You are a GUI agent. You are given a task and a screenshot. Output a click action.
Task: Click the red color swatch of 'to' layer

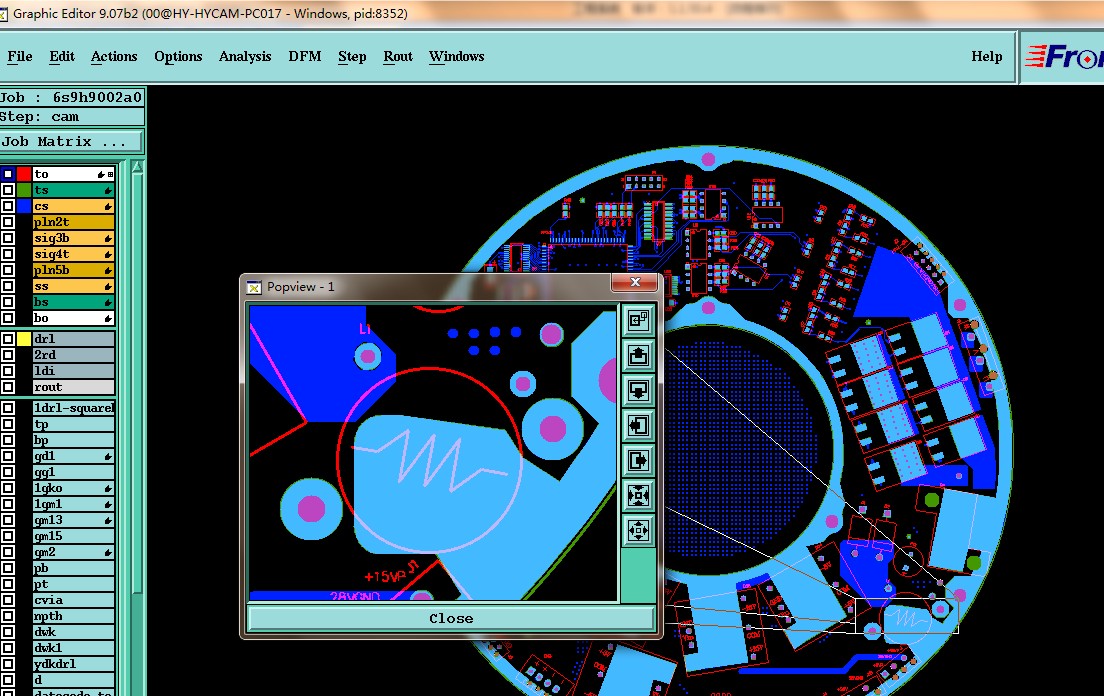click(24, 174)
